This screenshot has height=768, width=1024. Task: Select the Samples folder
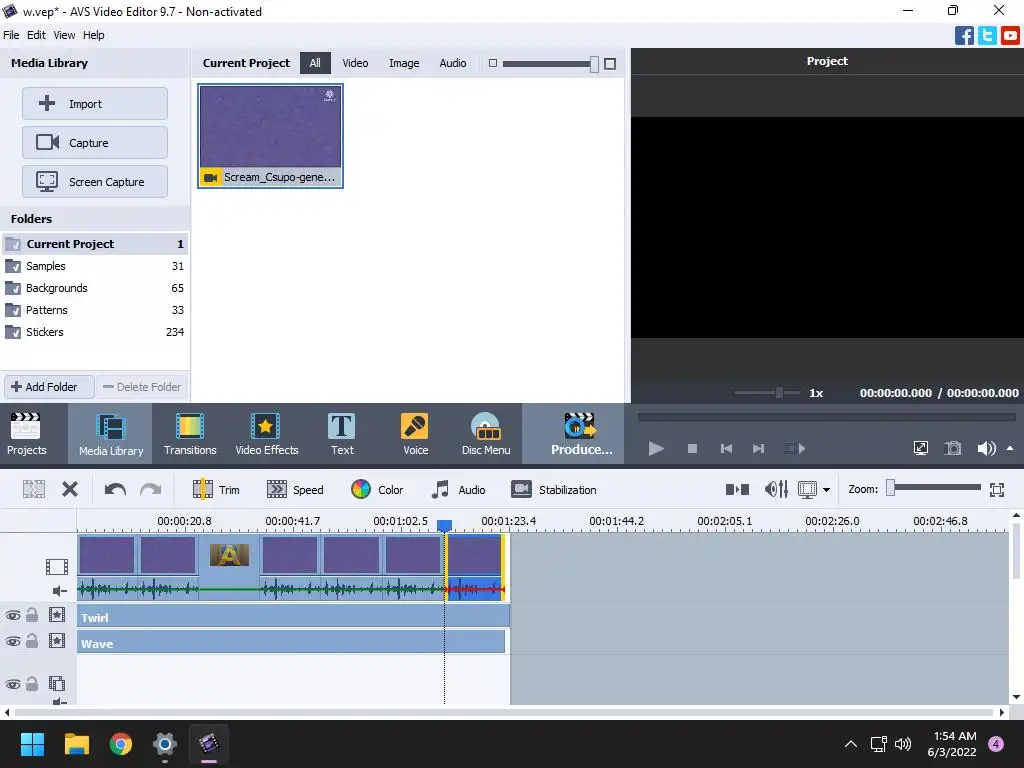(95, 266)
